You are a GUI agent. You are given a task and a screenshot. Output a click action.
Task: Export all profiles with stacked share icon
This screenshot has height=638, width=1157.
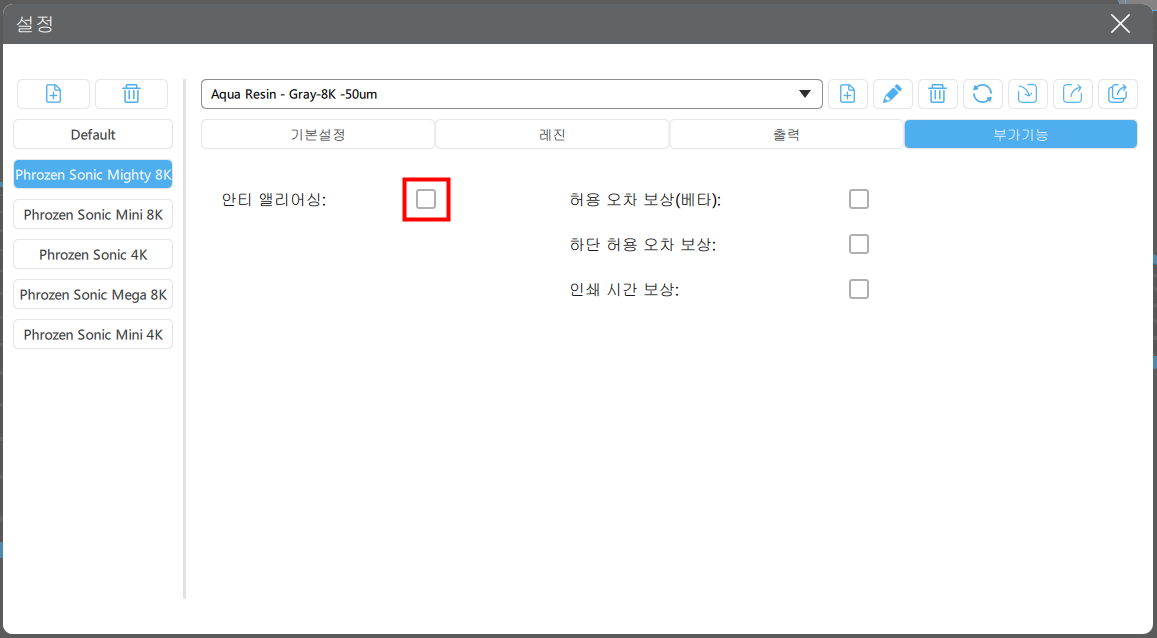(x=1117, y=94)
